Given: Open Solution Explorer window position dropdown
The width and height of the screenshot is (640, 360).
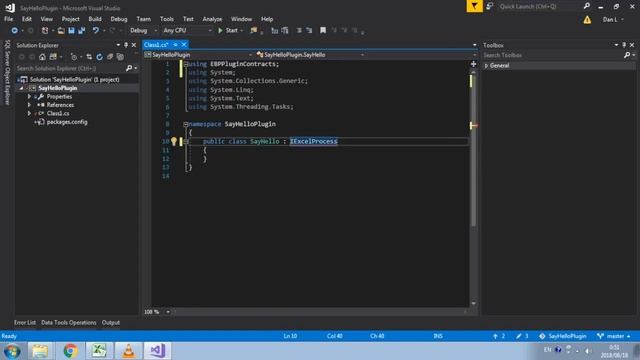Looking at the screenshot, I should [x=118, y=45].
